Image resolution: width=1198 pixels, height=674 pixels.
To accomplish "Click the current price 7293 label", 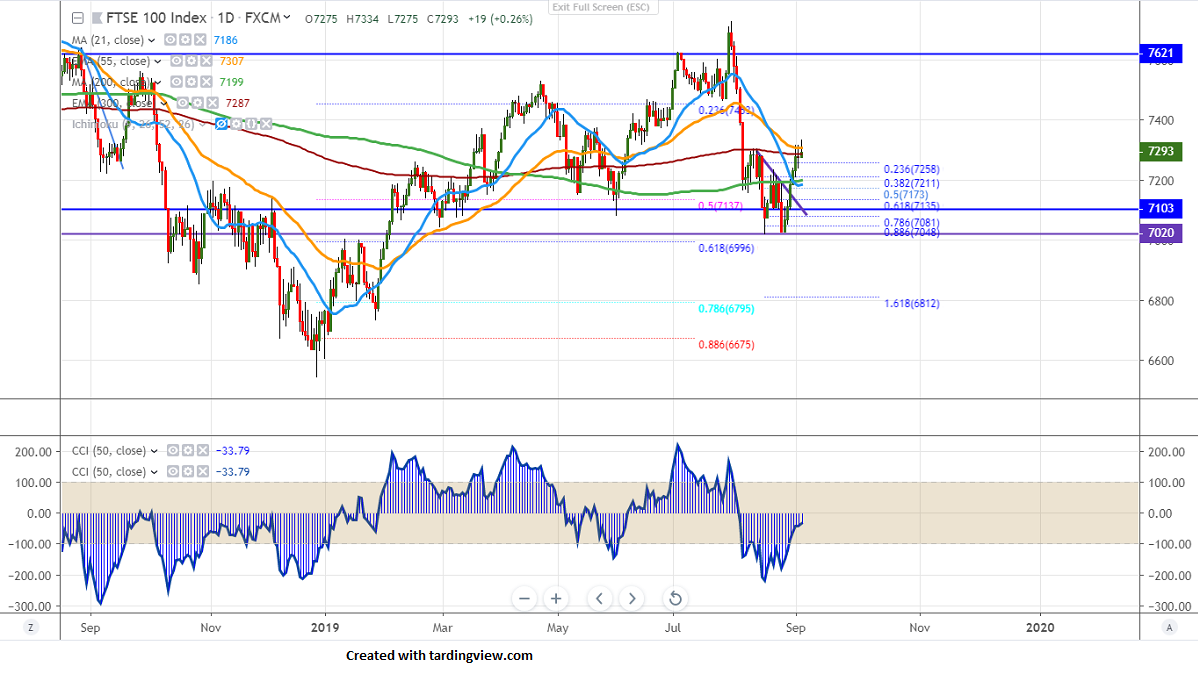I will point(1161,151).
